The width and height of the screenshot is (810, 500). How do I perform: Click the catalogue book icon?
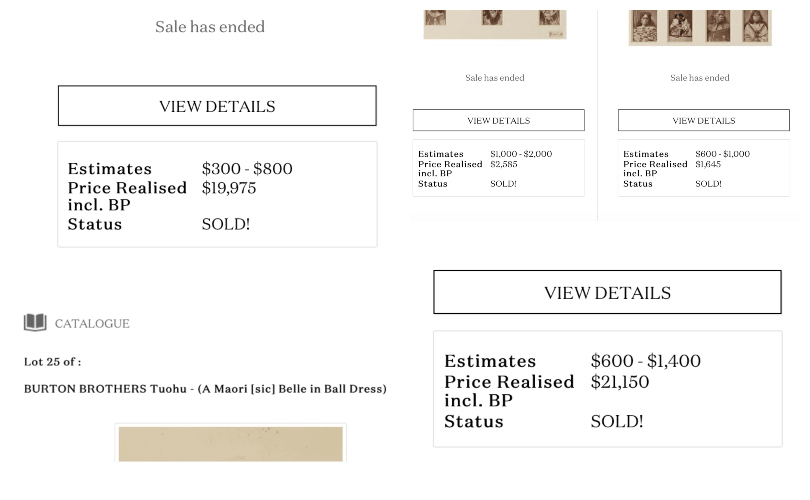(35, 322)
